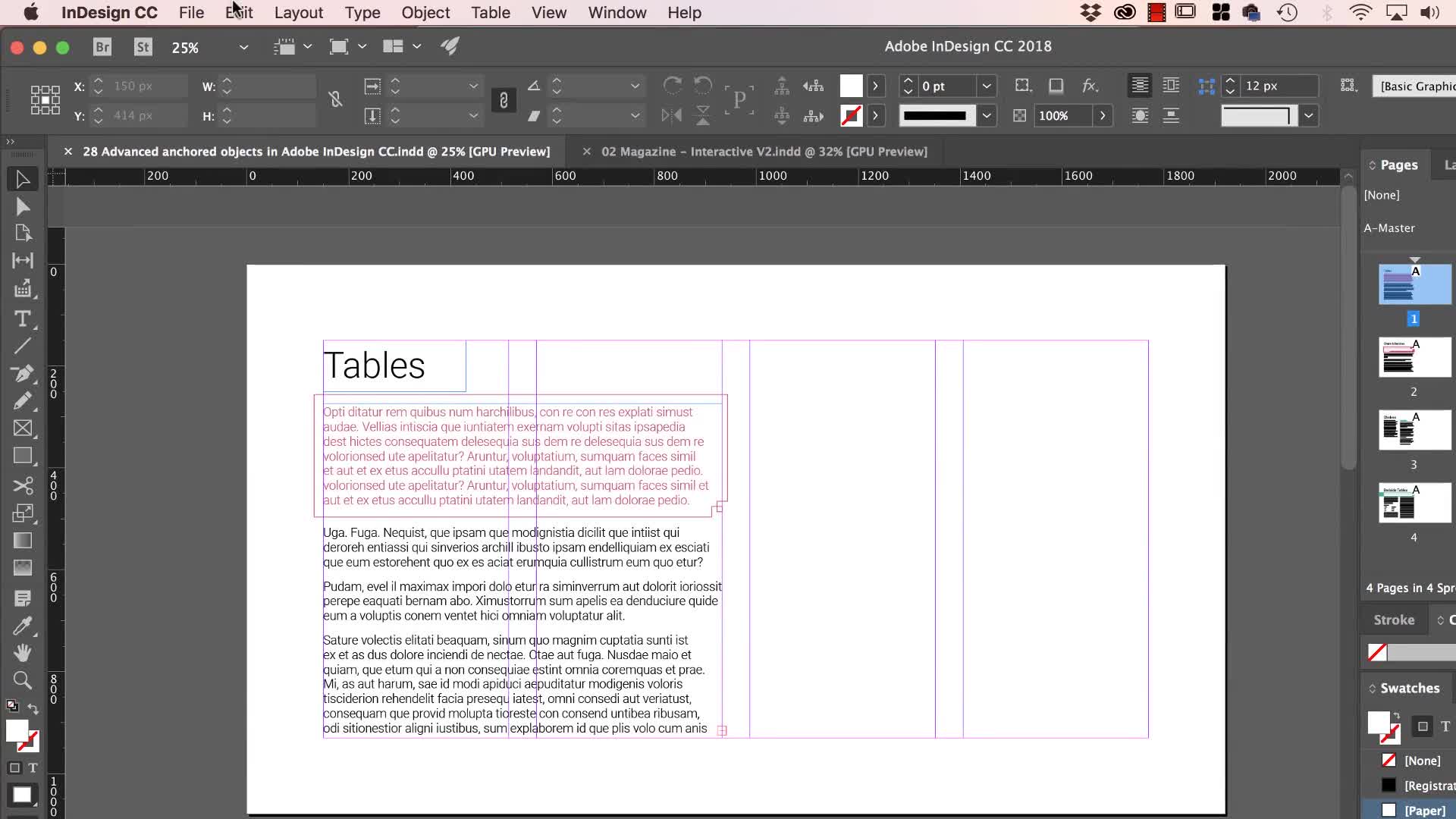Image resolution: width=1456 pixels, height=819 pixels.
Task: Select the Direct Selection tool
Action: click(22, 207)
